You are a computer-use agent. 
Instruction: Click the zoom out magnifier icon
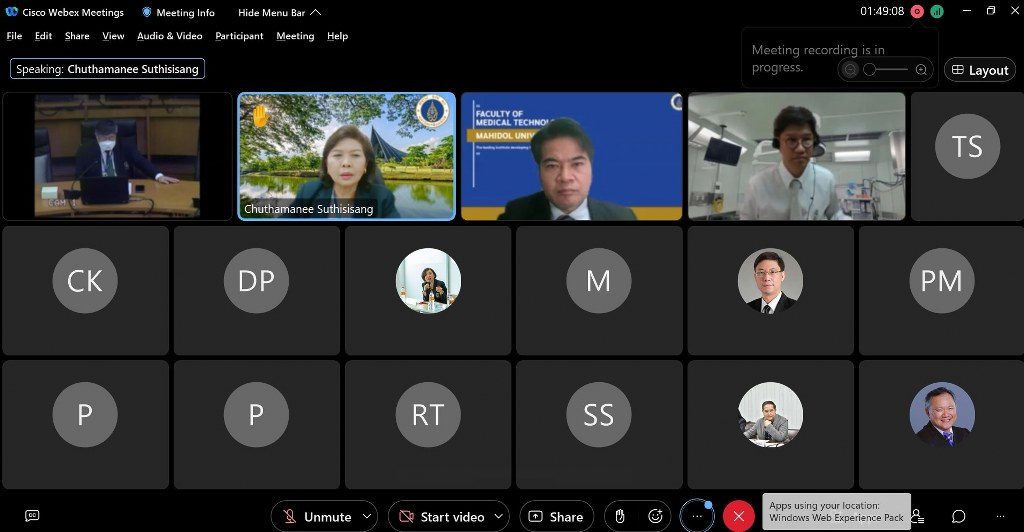pyautogui.click(x=850, y=70)
